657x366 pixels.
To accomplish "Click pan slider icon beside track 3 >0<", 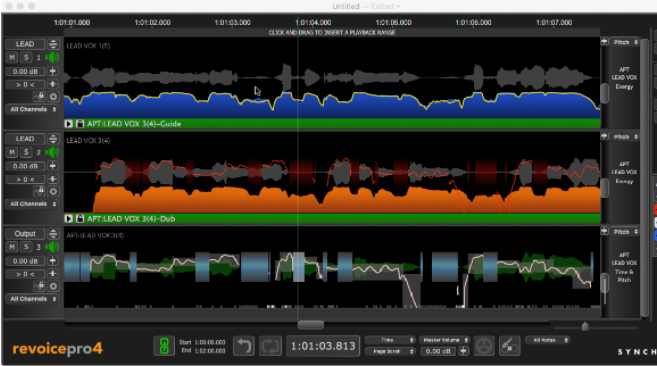I will click(x=53, y=274).
